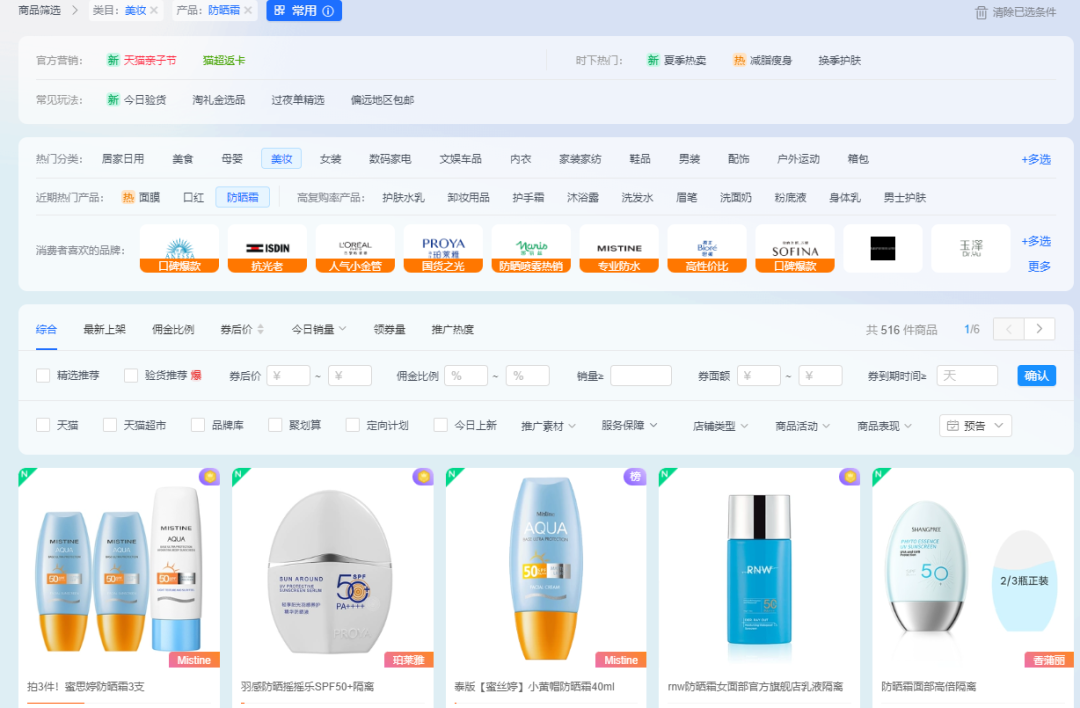Expand brands with 更多 link
This screenshot has width=1080, height=708.
click(1039, 267)
